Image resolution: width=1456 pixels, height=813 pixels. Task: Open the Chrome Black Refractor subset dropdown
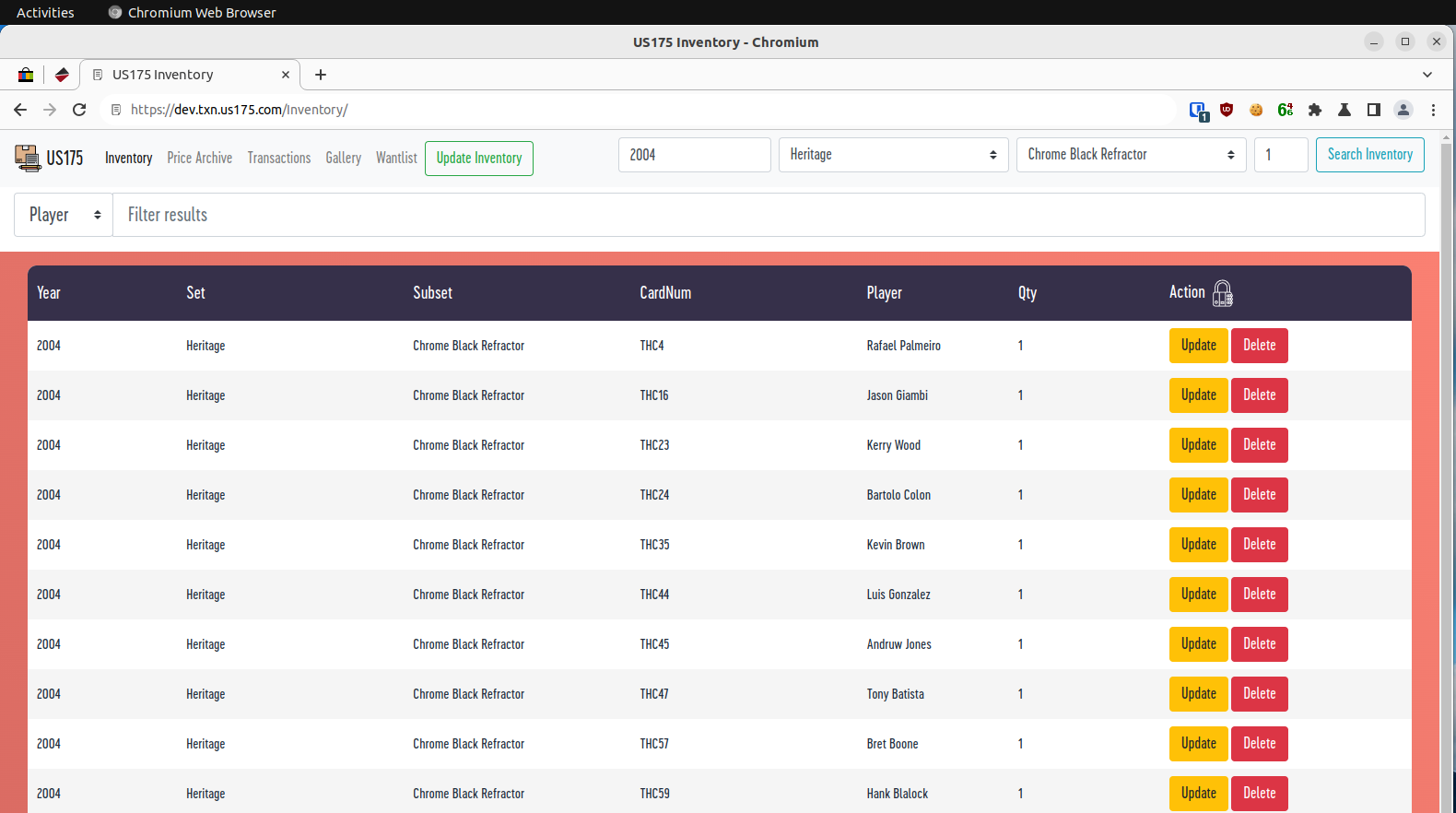[1131, 155]
